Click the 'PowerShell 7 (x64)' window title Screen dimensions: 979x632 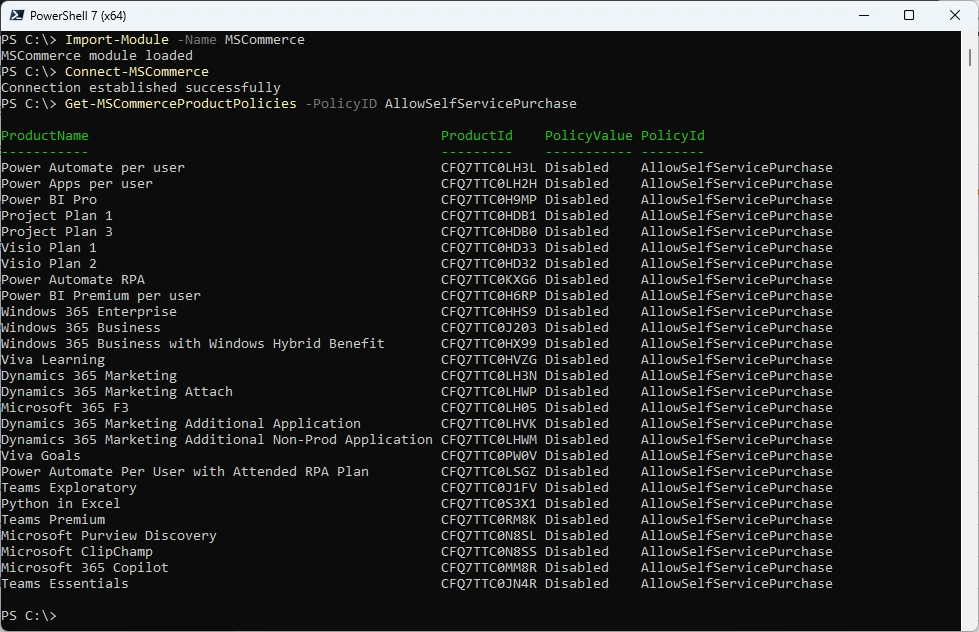[x=78, y=16]
